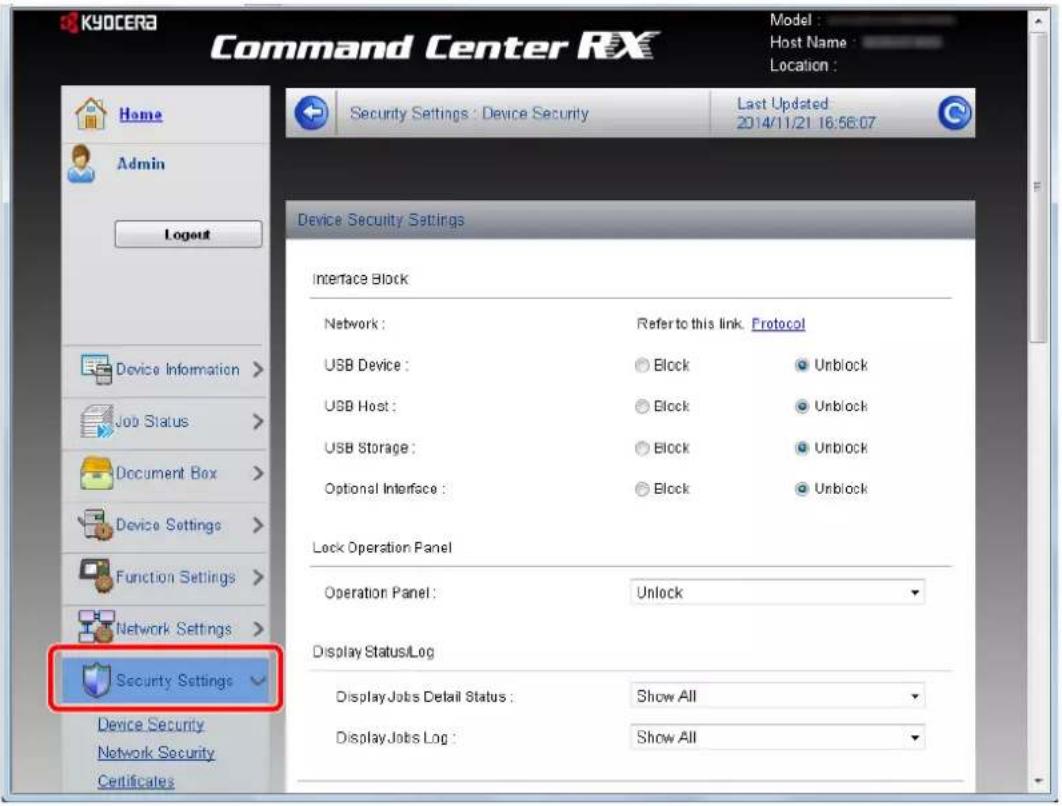Open Device Security submenu link

click(x=150, y=724)
